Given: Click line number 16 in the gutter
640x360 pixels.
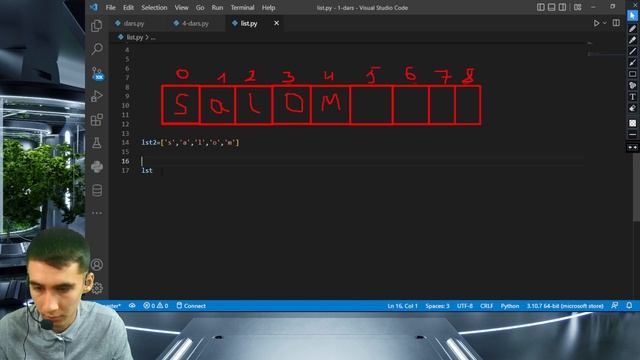Looking at the screenshot, I should tap(125, 161).
